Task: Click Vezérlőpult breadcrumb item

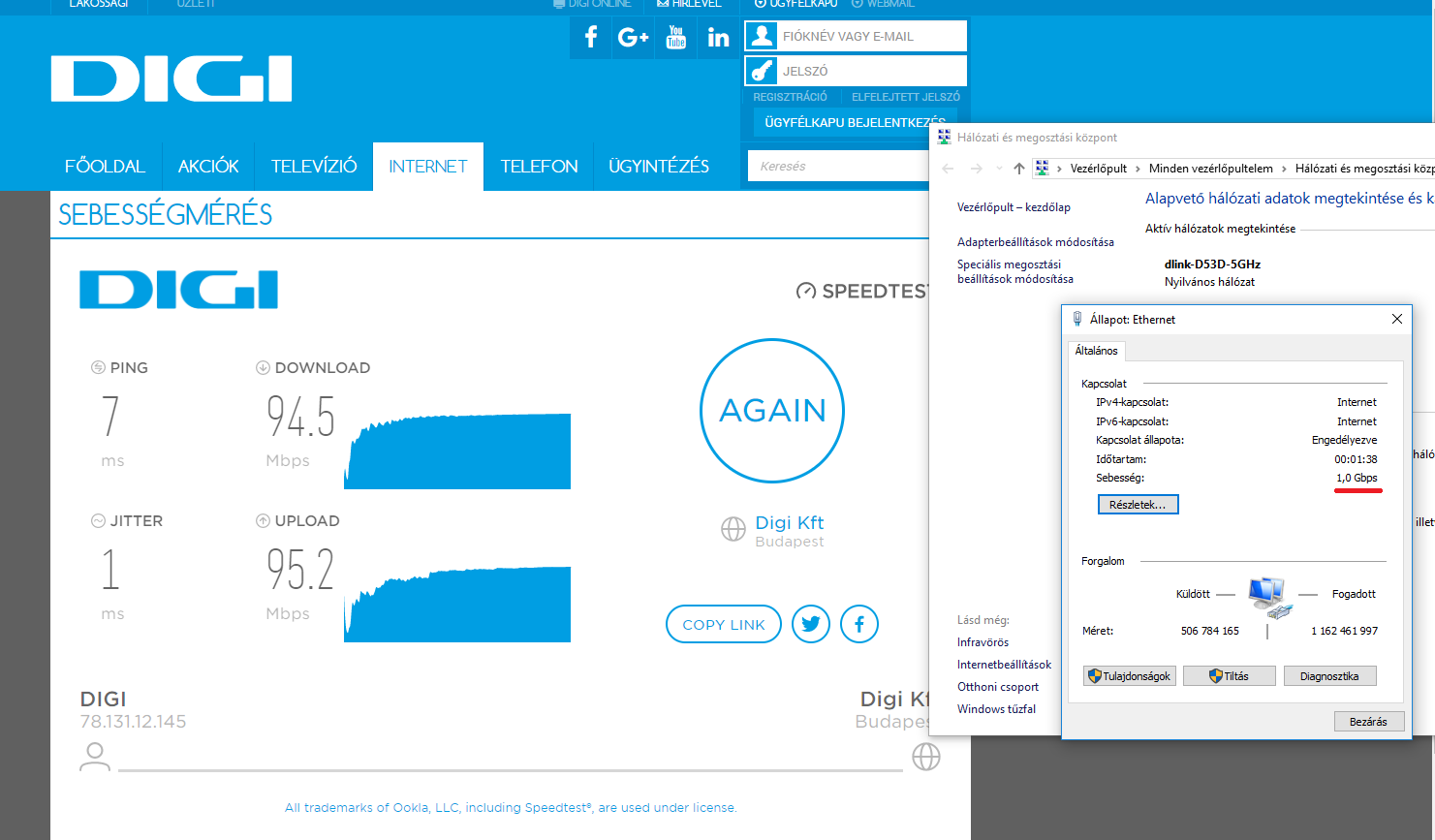Action: 1099,169
